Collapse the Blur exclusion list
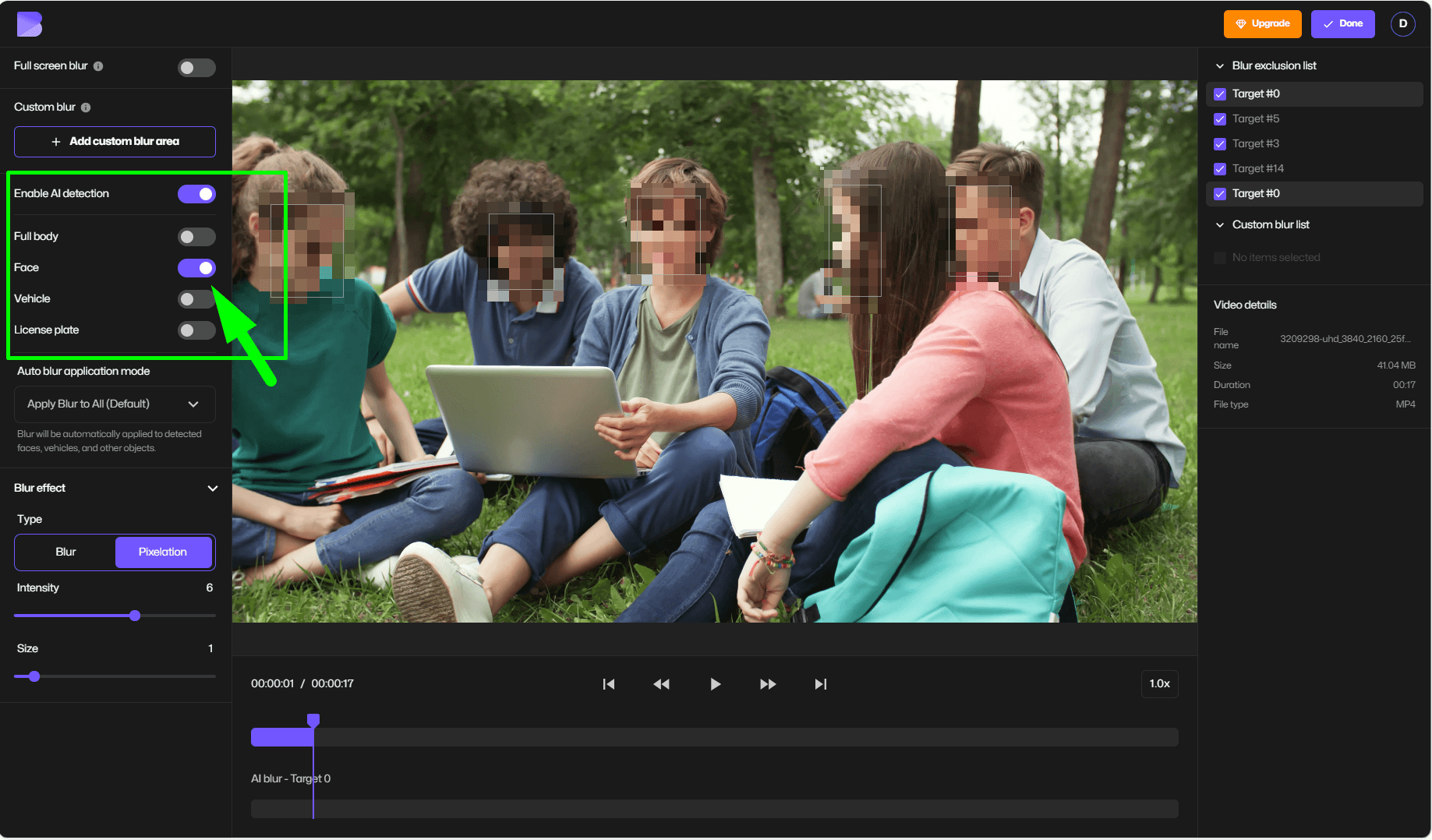1432x840 pixels. (1220, 65)
